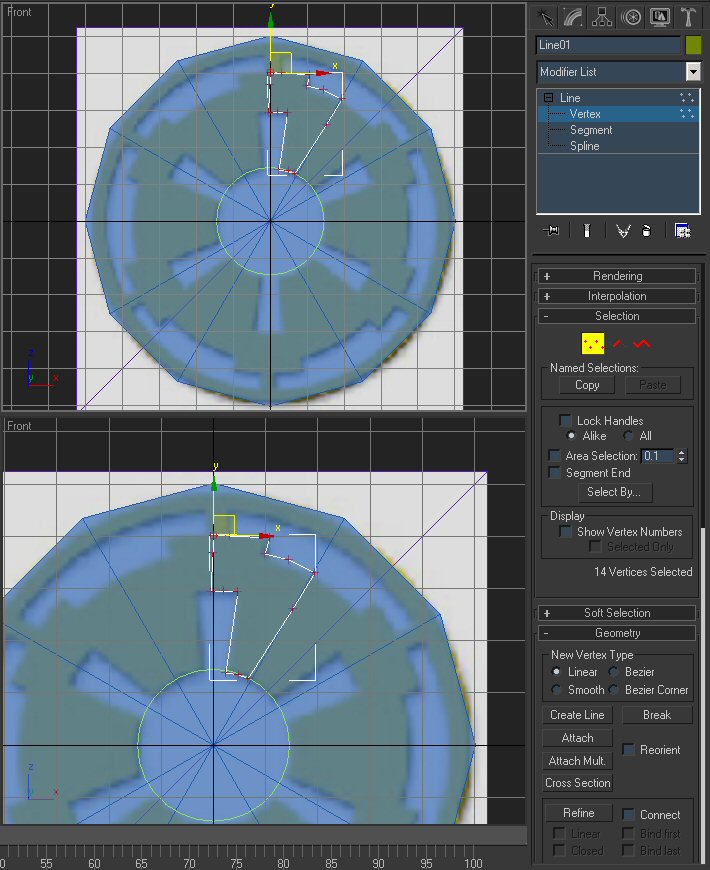This screenshot has width=710, height=870.
Task: Click bottom viewport Front label
Action: tap(19, 426)
